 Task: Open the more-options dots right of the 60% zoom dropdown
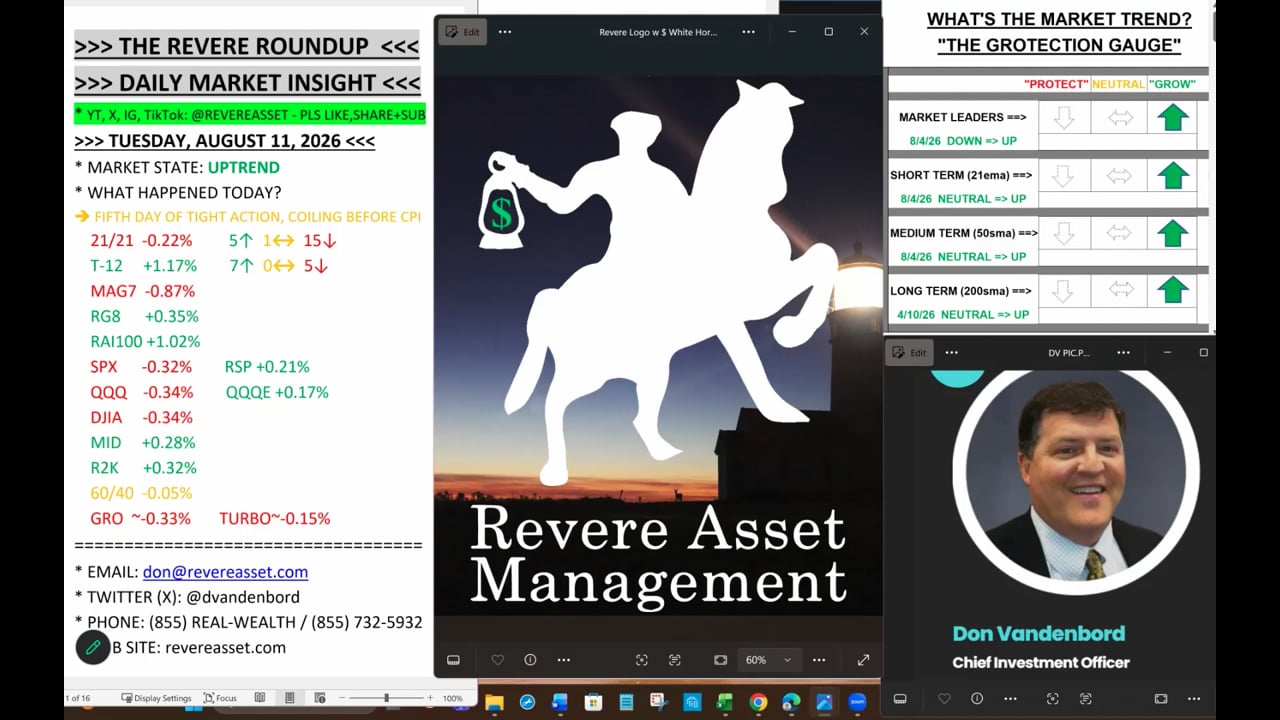click(819, 660)
